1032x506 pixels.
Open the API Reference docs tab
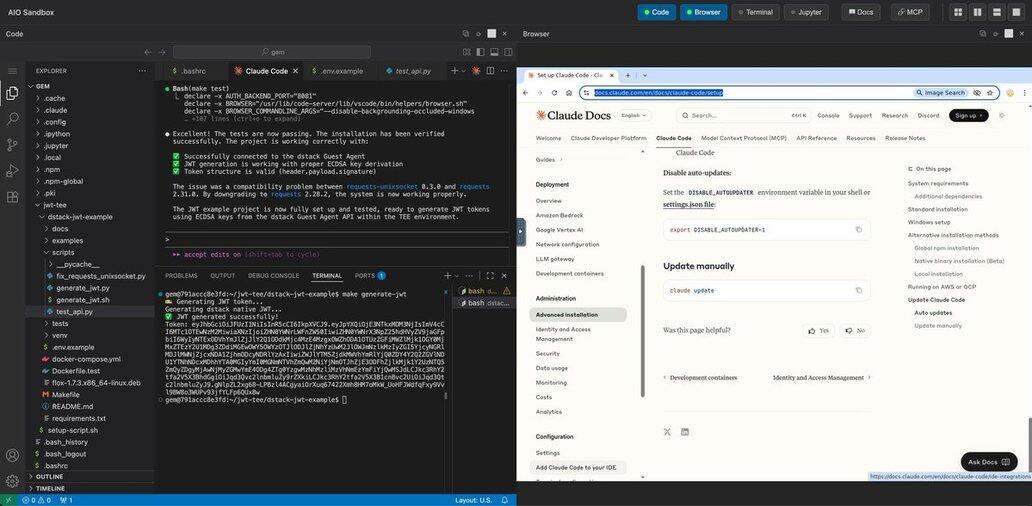pos(816,138)
